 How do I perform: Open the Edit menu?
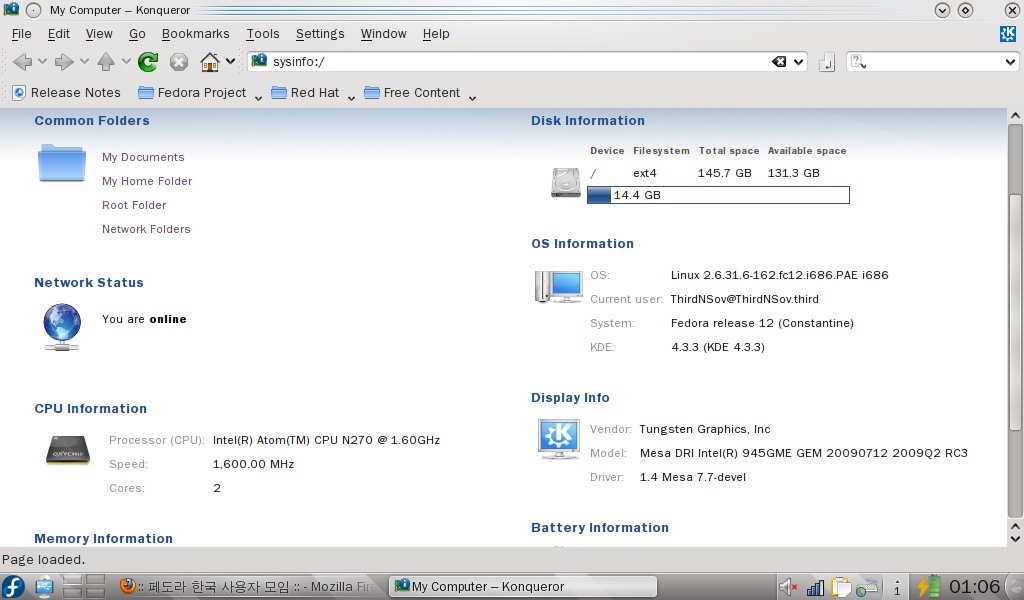(x=59, y=34)
